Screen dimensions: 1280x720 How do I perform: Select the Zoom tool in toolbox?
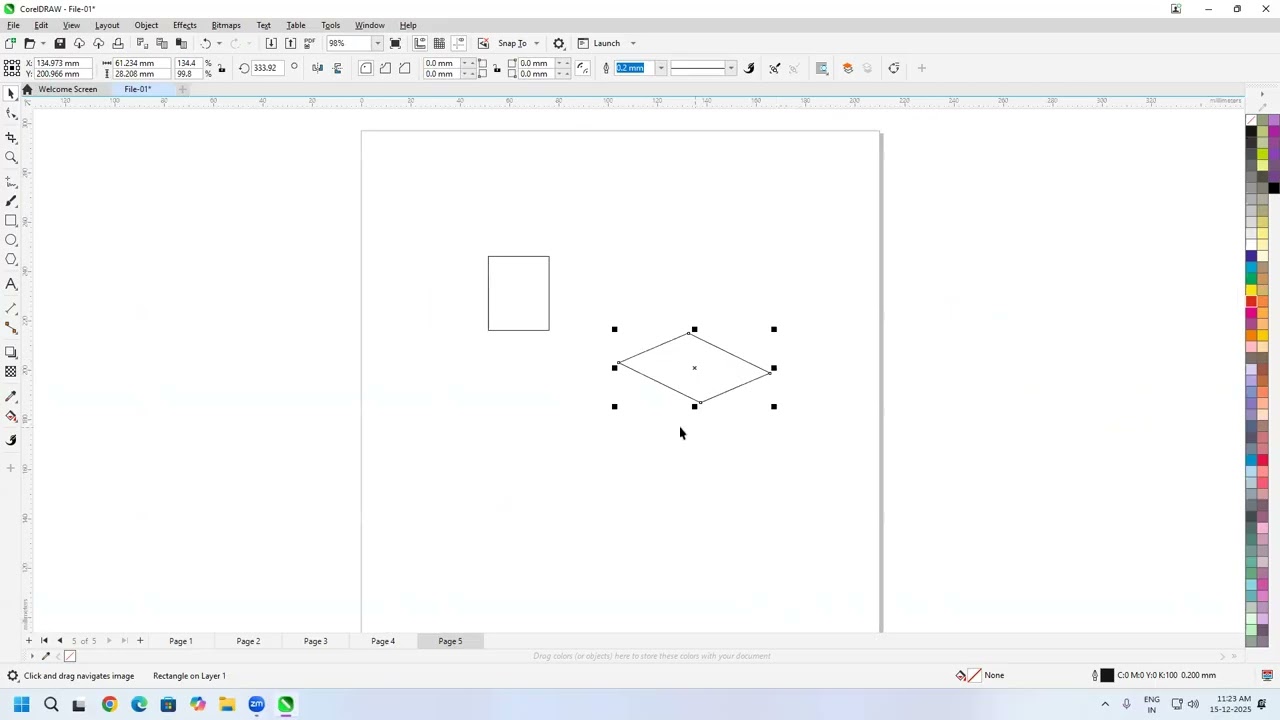coord(11,157)
